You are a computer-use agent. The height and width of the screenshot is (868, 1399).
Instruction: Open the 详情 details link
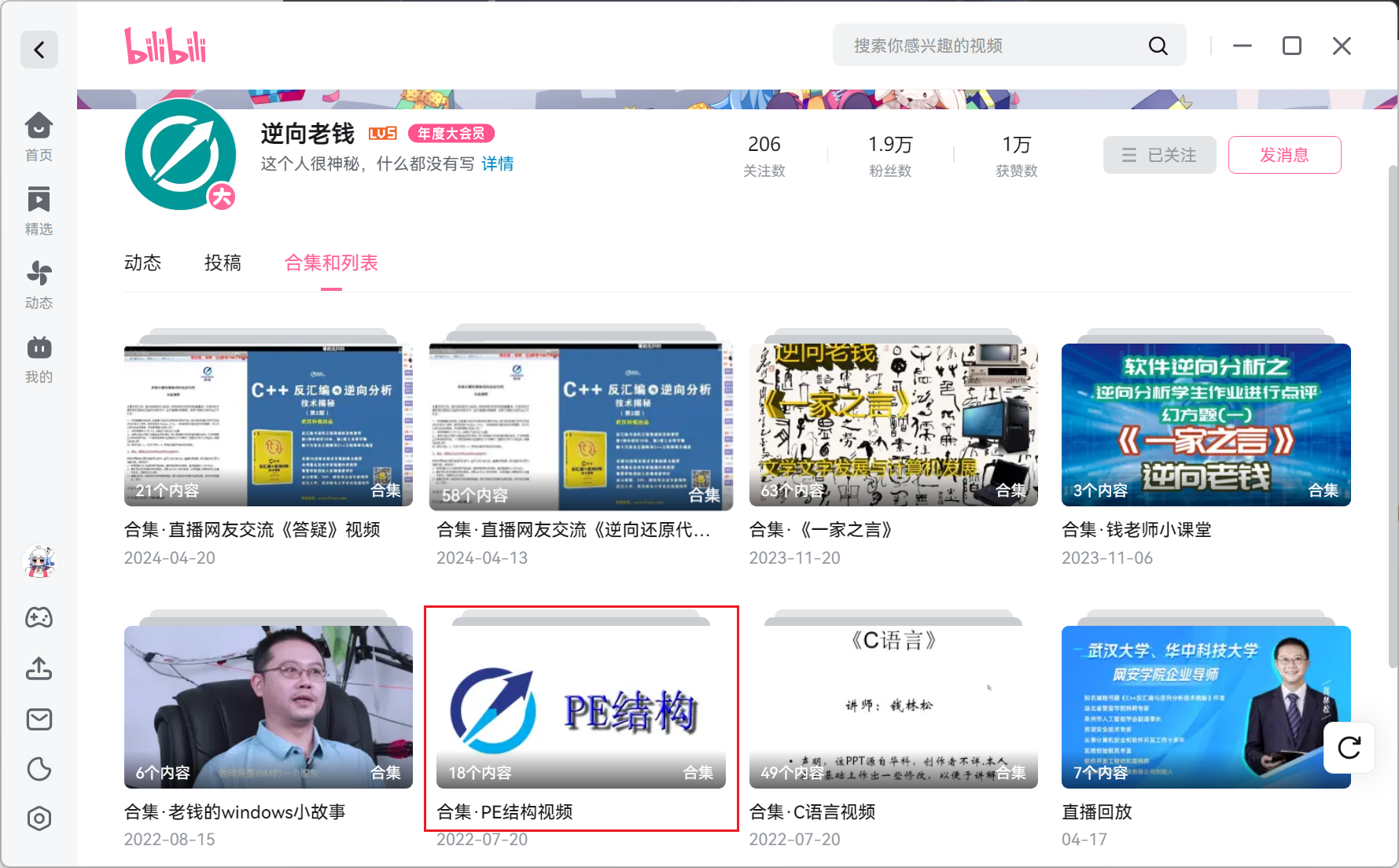(x=497, y=164)
